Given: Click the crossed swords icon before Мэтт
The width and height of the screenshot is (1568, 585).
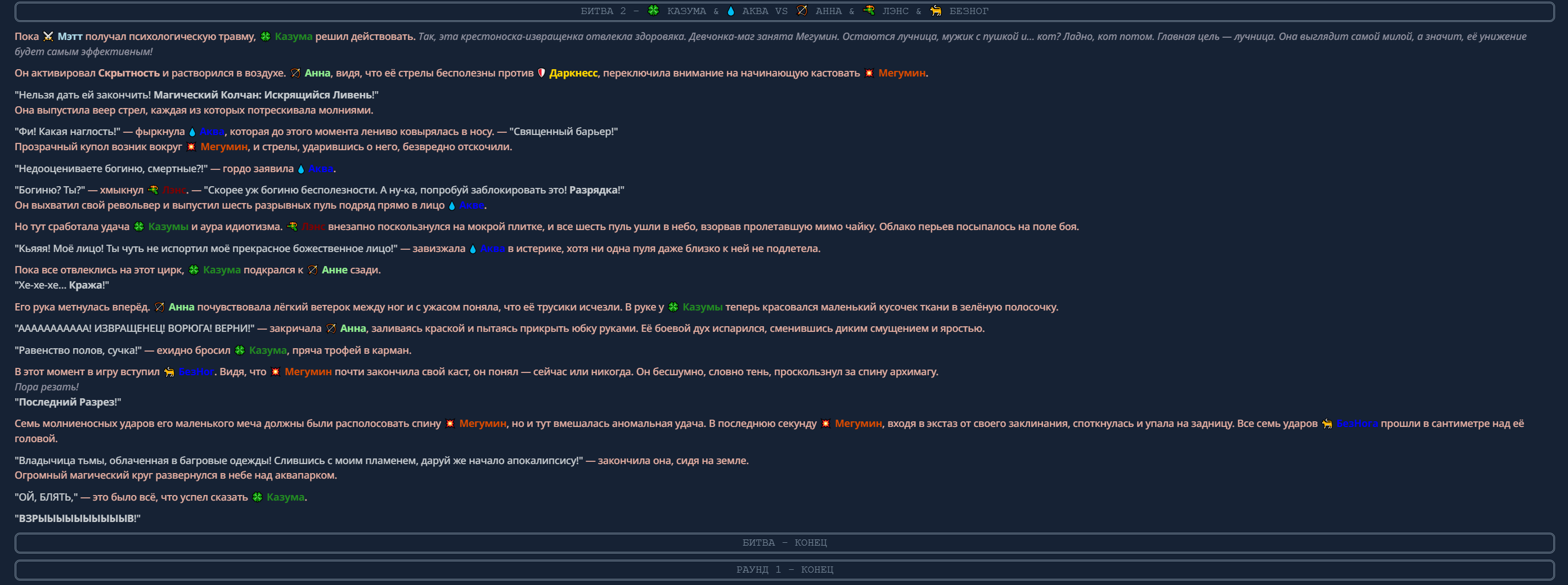Looking at the screenshot, I should coord(48,37).
